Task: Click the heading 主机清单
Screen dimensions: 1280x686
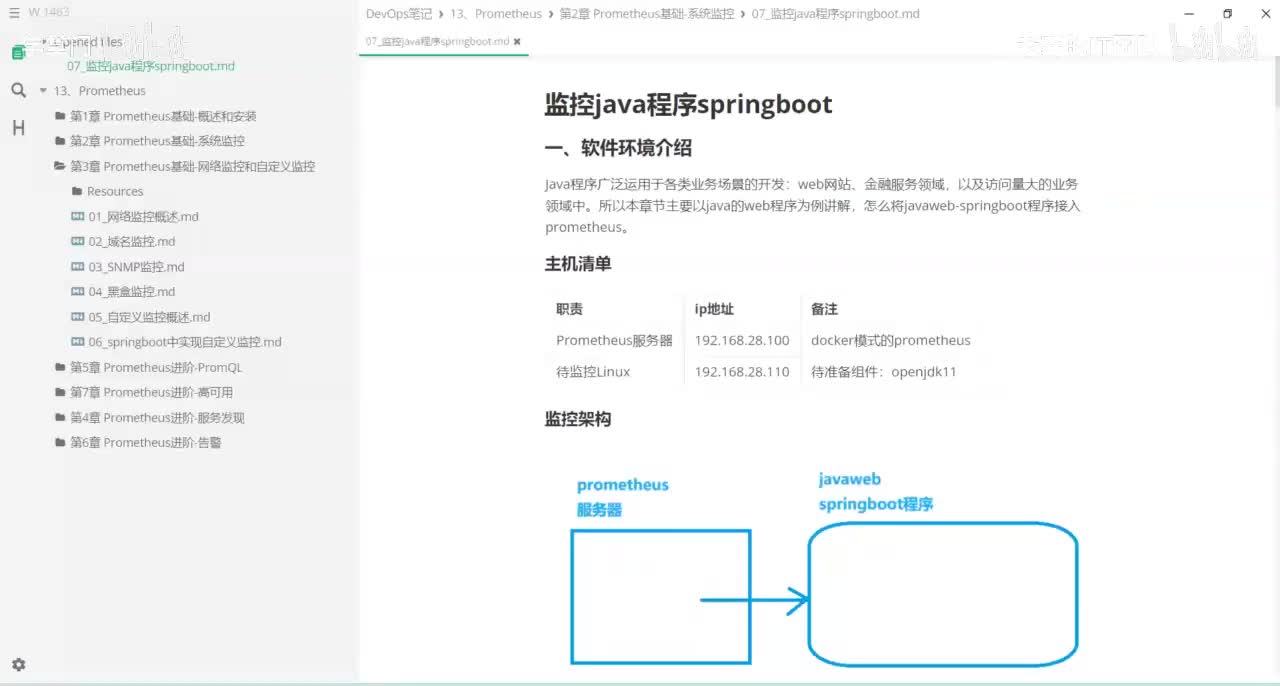Action: pyautogui.click(x=578, y=264)
